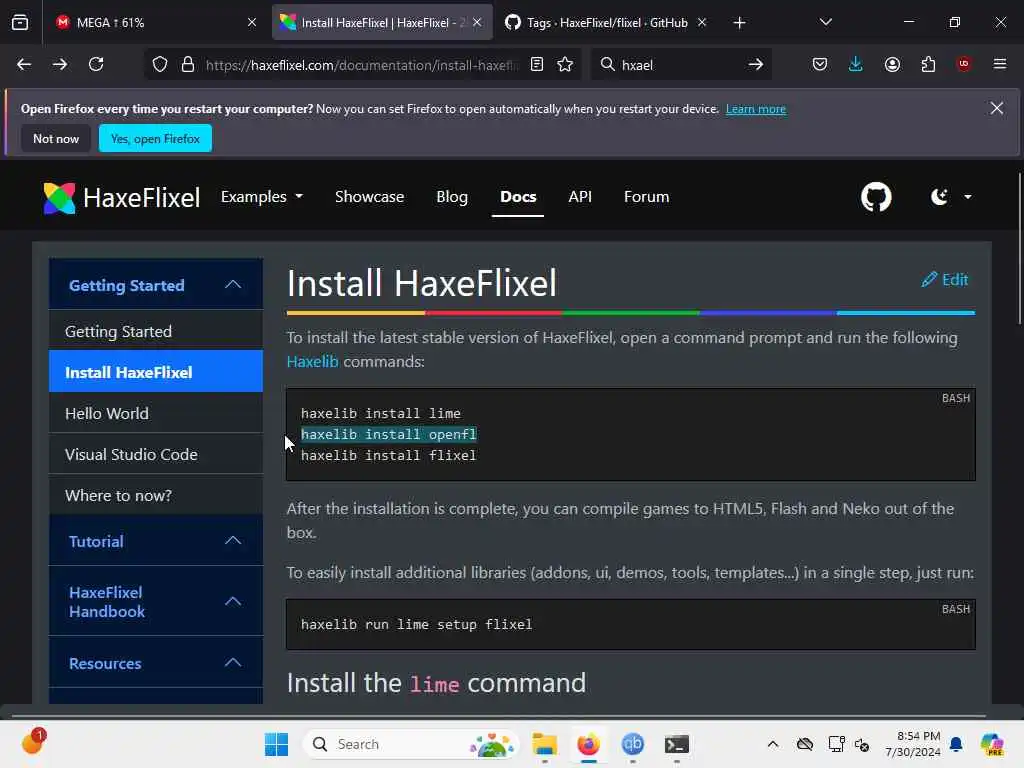The image size is (1024, 768).
Task: Click the haxelib install lime line
Action: [381, 413]
